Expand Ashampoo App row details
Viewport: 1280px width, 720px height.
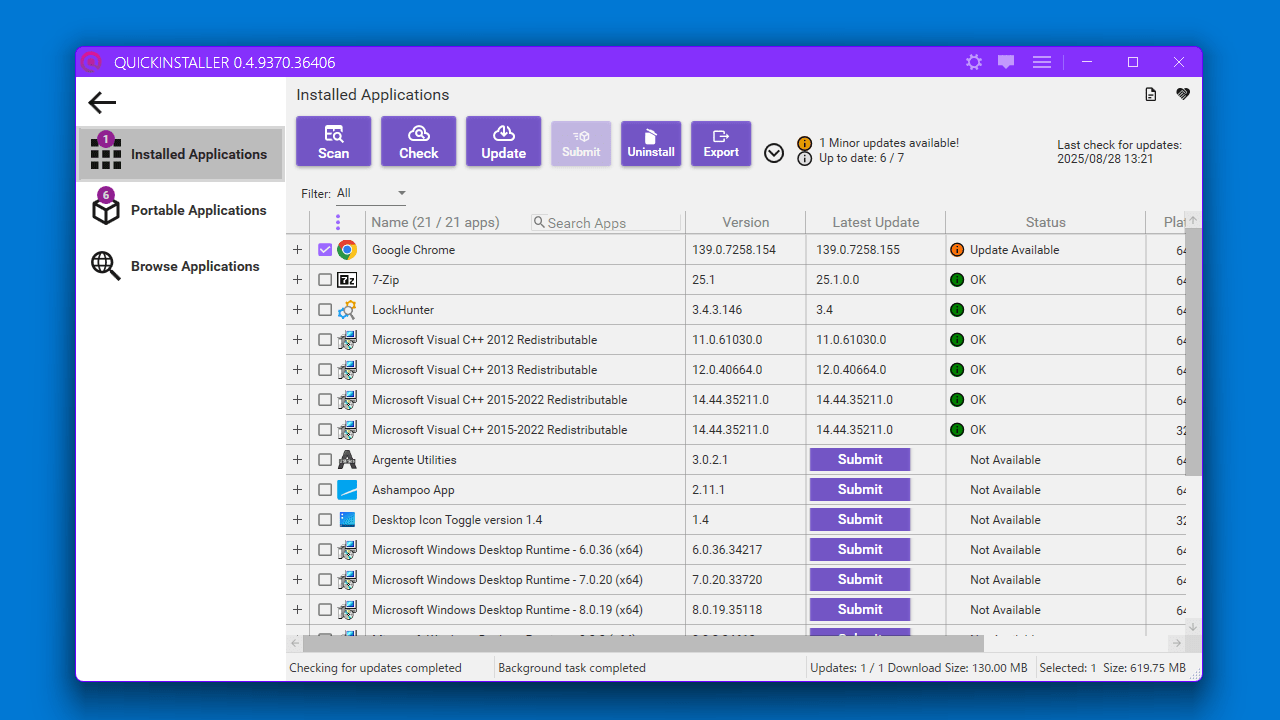point(297,490)
